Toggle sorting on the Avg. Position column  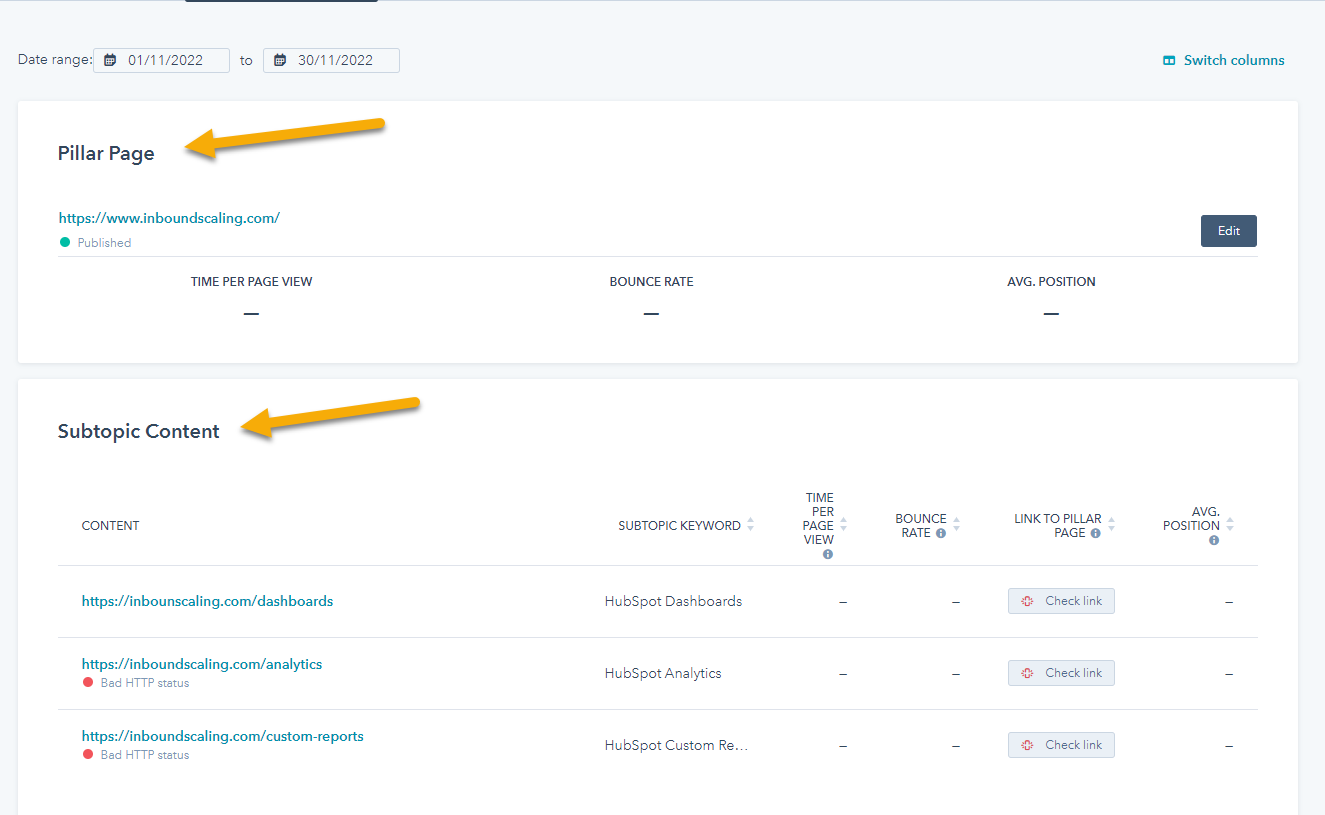[x=1229, y=523]
